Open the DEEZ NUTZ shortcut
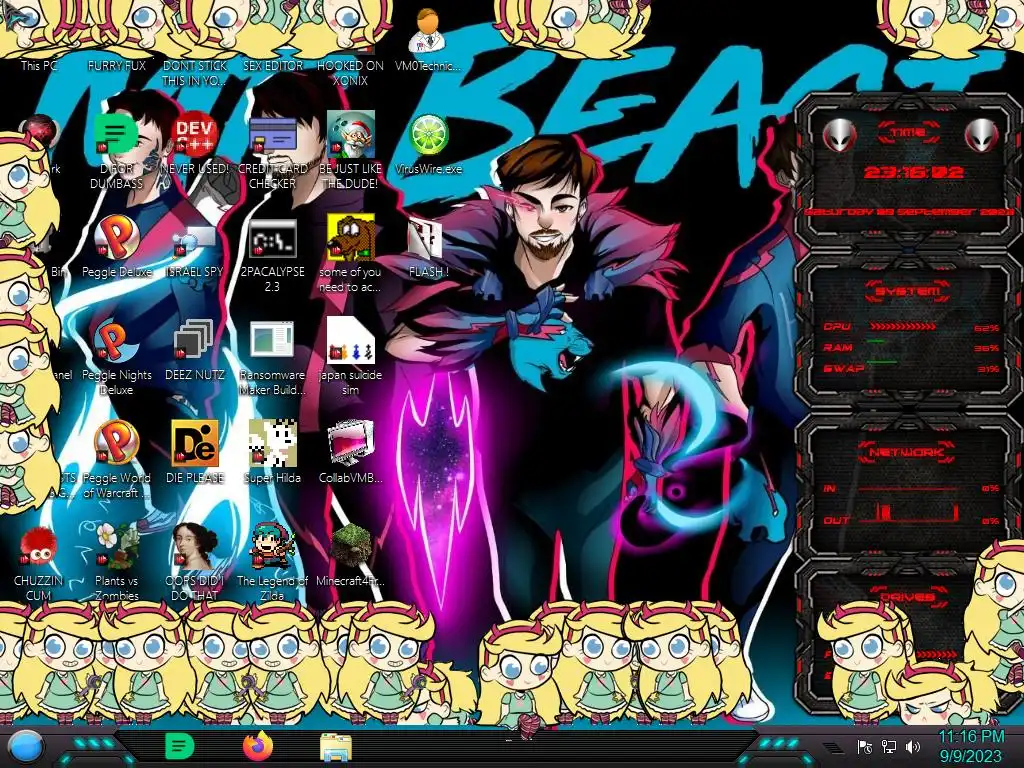Viewport: 1024px width, 768px height. pos(194,350)
